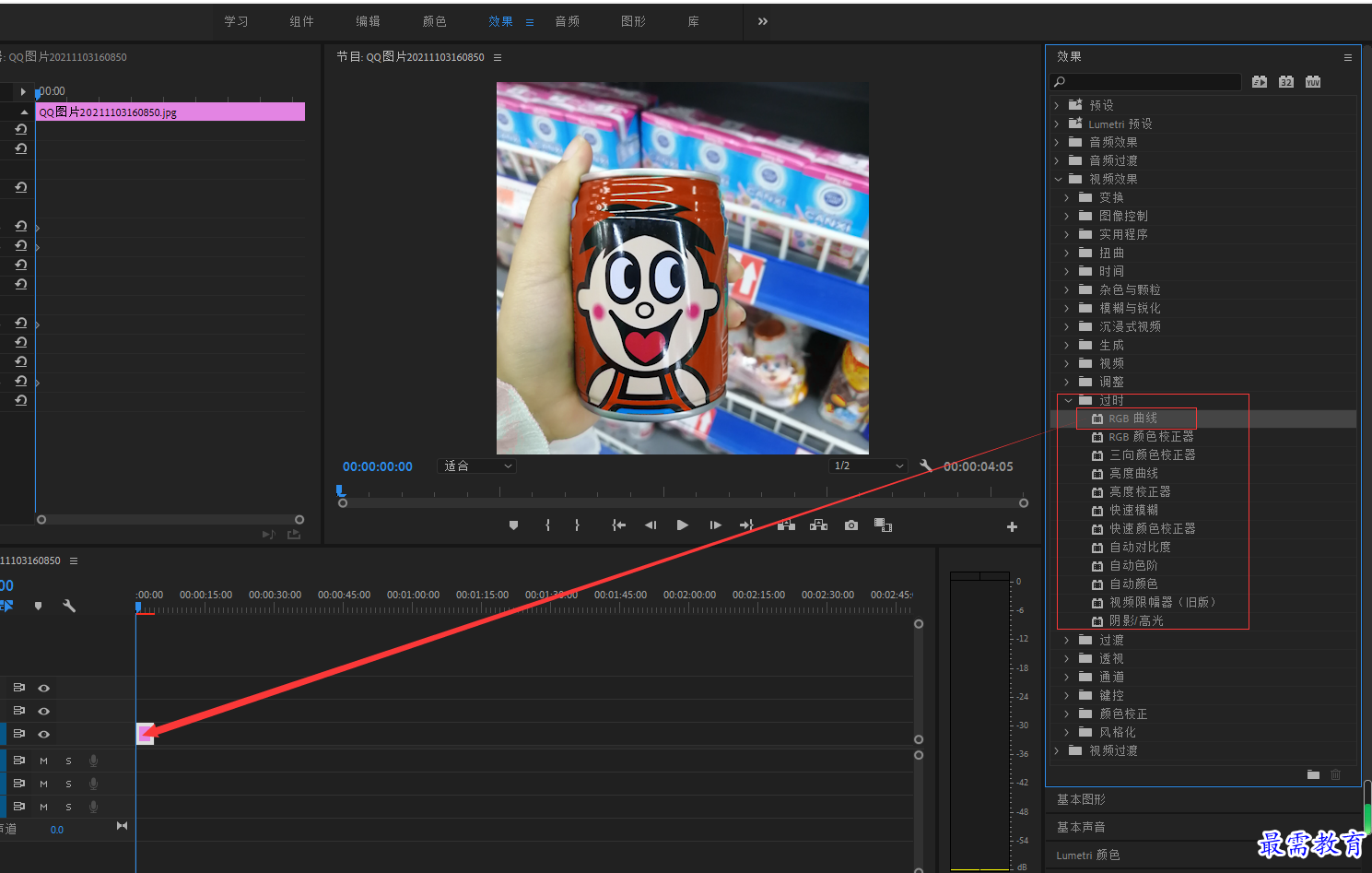Open the 1/2 playback resolution dropdown

point(868,466)
